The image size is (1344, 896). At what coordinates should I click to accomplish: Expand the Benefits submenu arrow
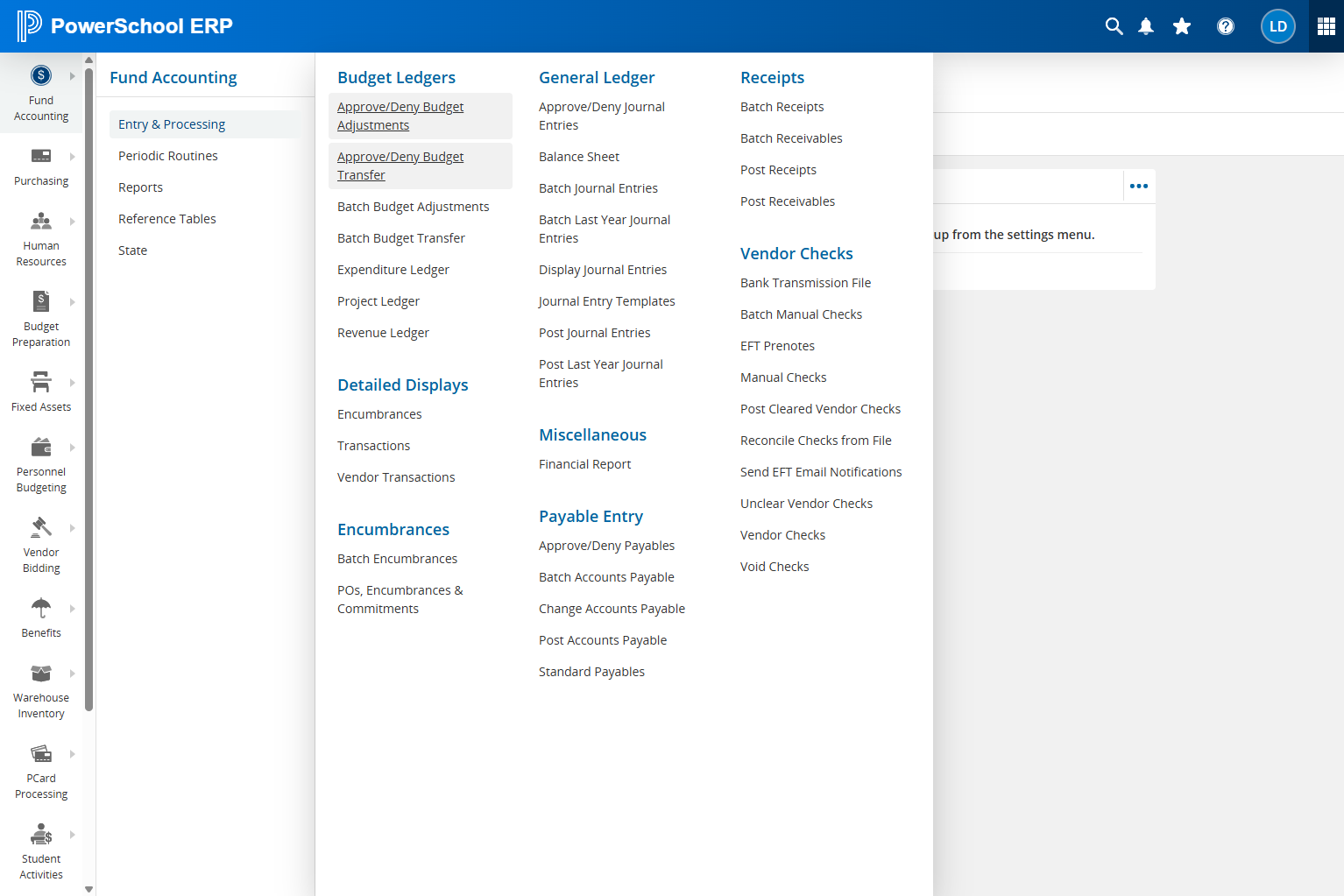click(x=72, y=609)
